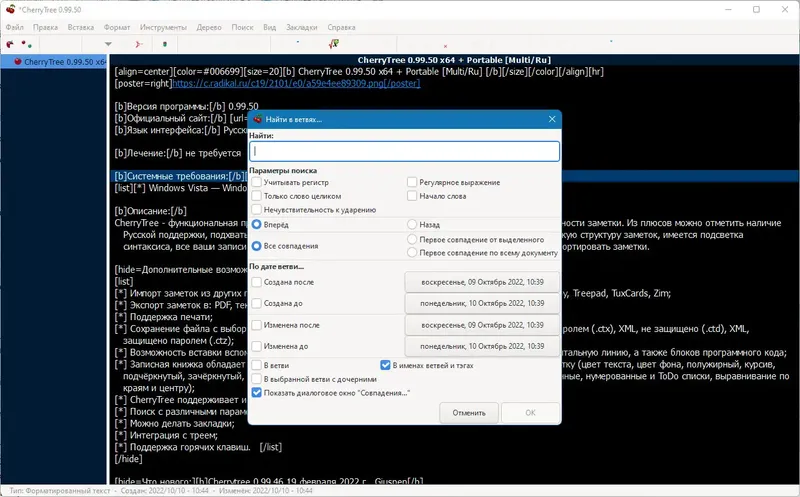Check the 'Начало слова' box

point(412,196)
